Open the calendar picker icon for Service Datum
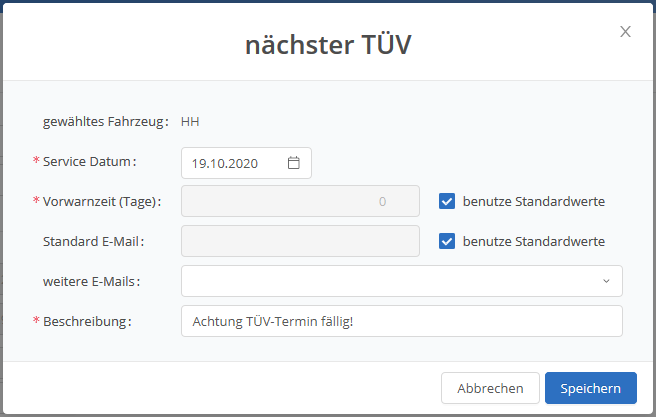Viewport: 656px width, 417px height. coord(294,163)
